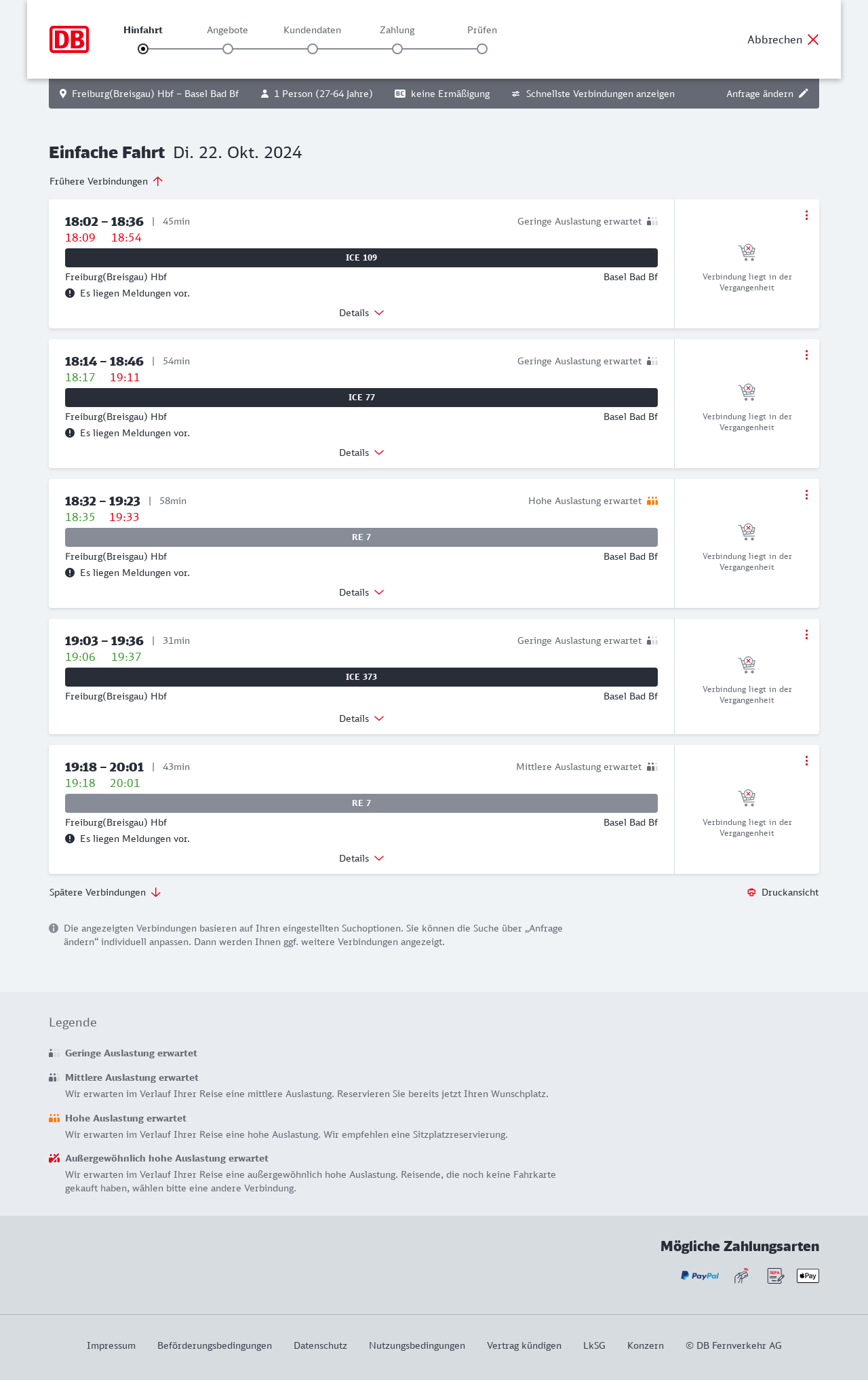Click the ICE 77 train bar
868x1380 pixels.
coord(361,398)
